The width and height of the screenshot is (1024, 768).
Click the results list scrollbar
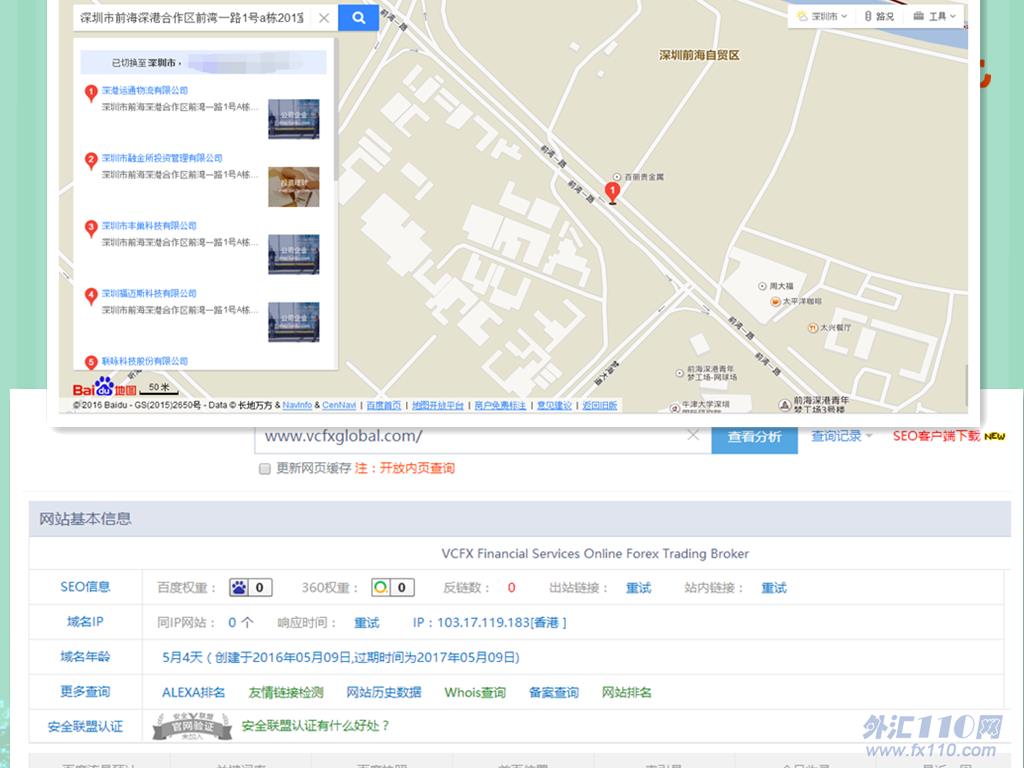[336, 111]
